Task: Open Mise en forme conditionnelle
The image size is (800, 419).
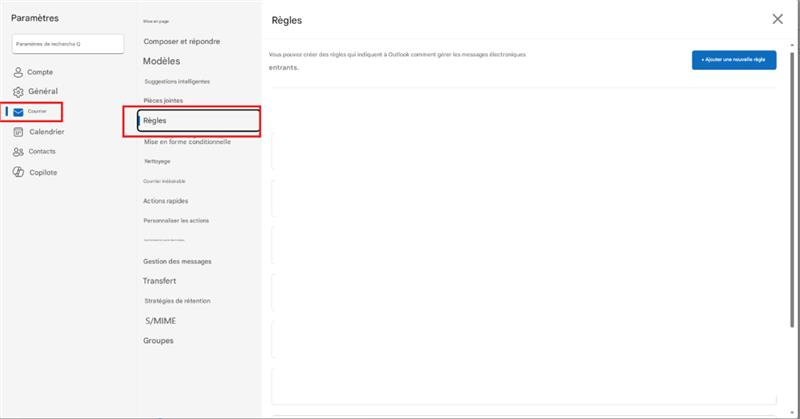Action: click(187, 142)
